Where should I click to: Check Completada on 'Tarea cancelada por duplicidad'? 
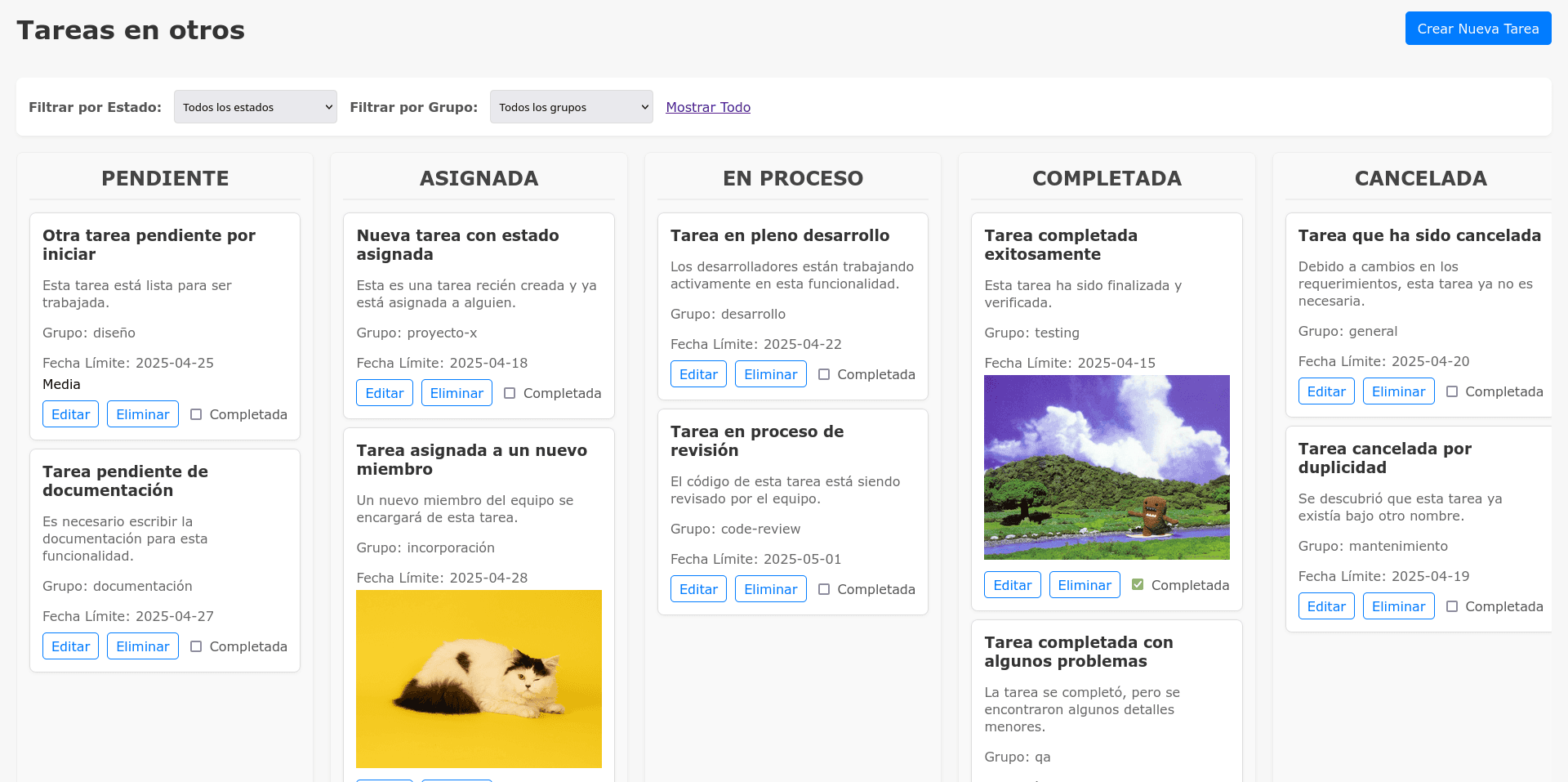click(1453, 606)
